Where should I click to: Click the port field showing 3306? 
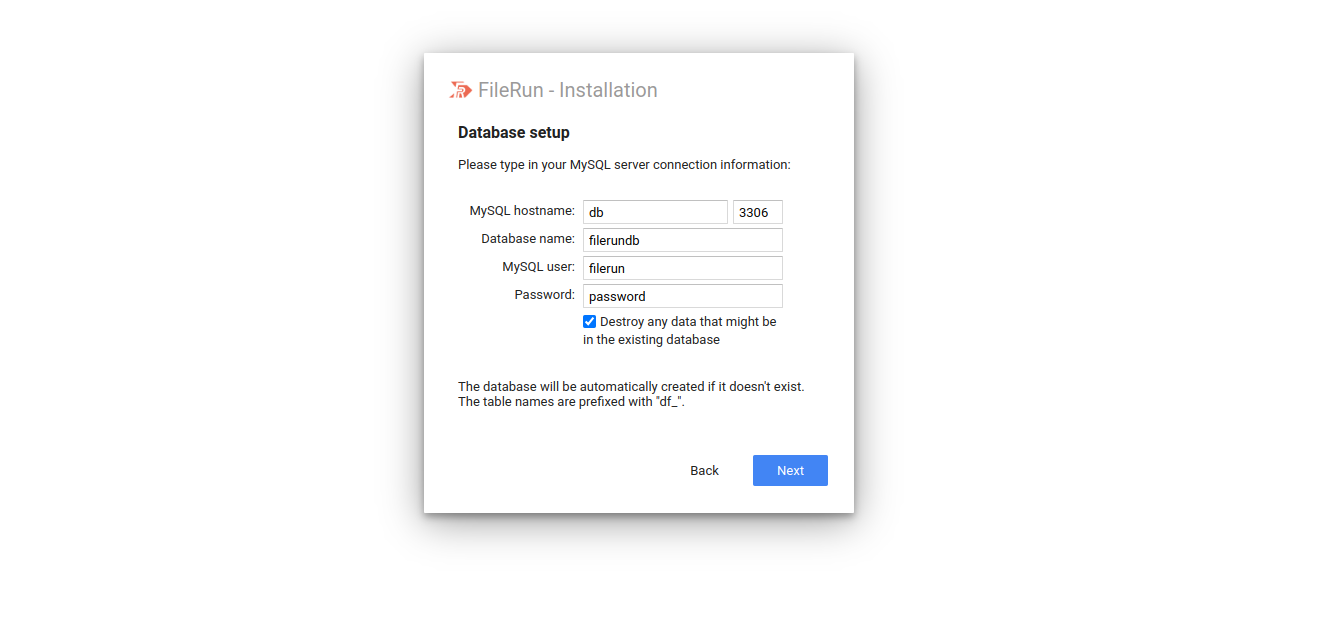click(x=757, y=212)
